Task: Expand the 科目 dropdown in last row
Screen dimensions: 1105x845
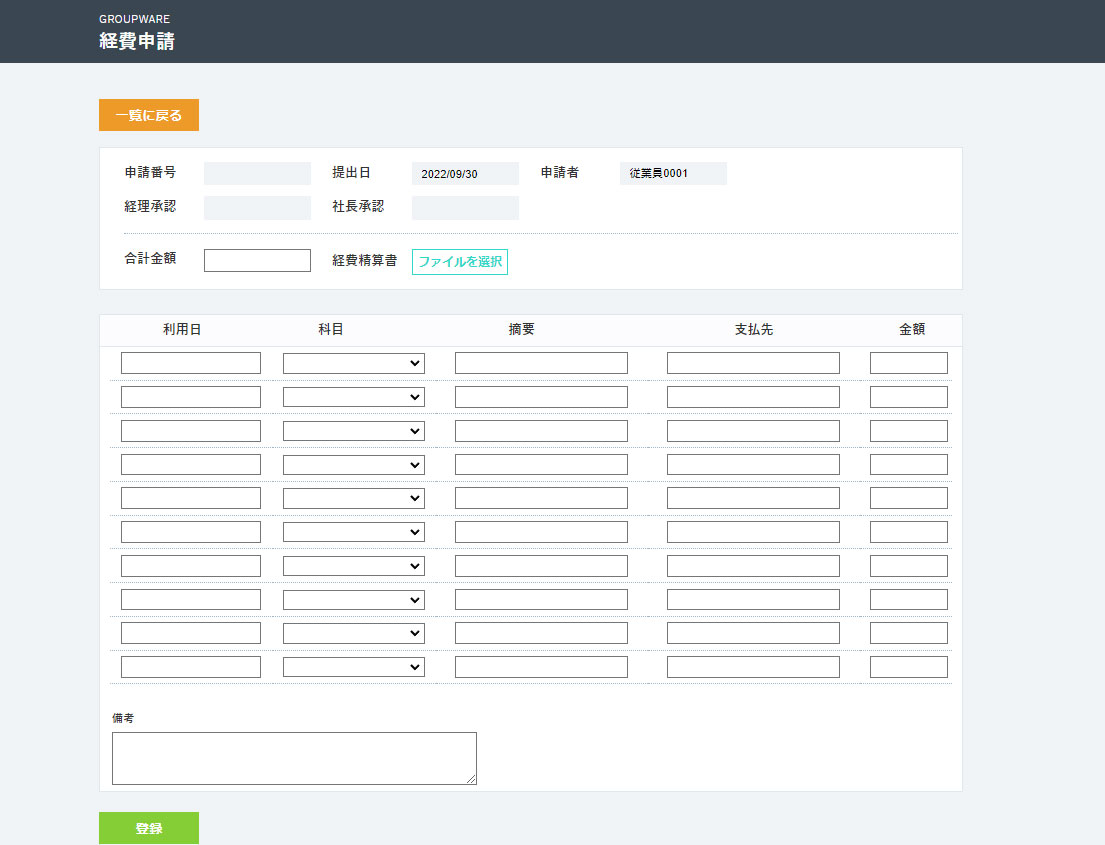Action: 353,667
